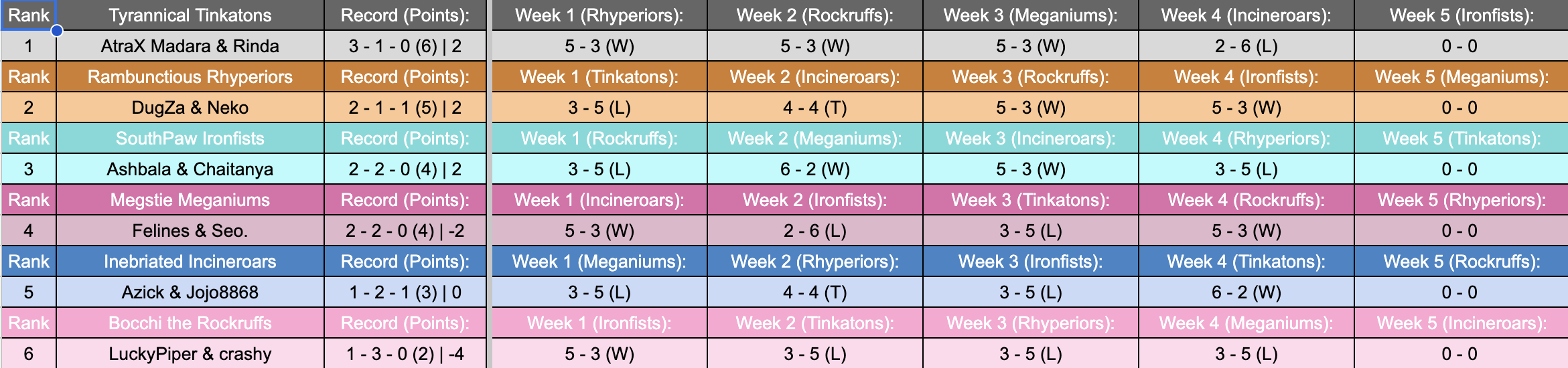The height and width of the screenshot is (368, 1568).
Task: Click the Ashbala & Chaitanya cell
Action: 190,169
